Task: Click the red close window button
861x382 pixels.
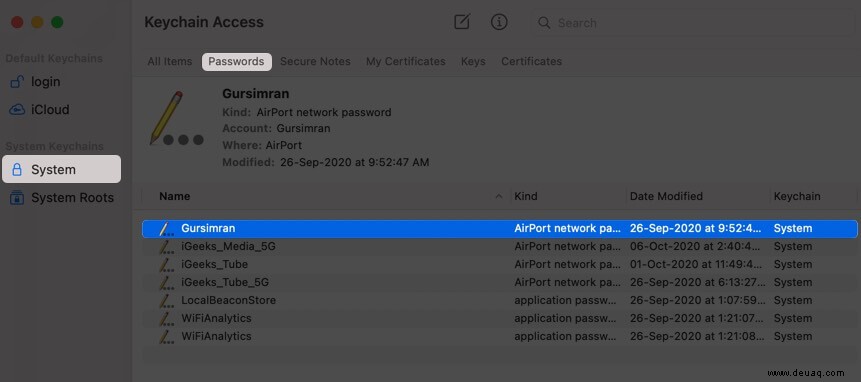Action: (18, 23)
